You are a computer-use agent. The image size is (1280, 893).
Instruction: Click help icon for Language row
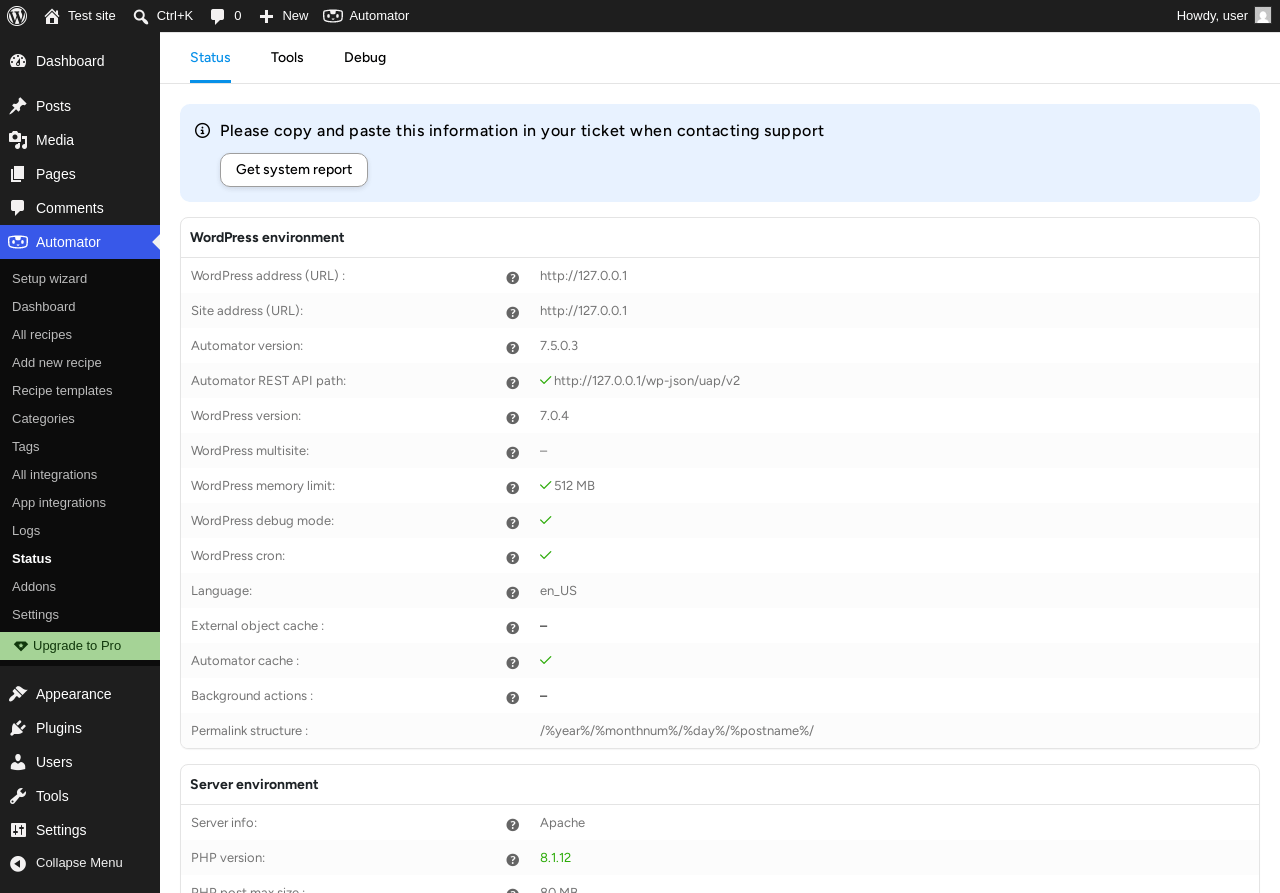(513, 593)
